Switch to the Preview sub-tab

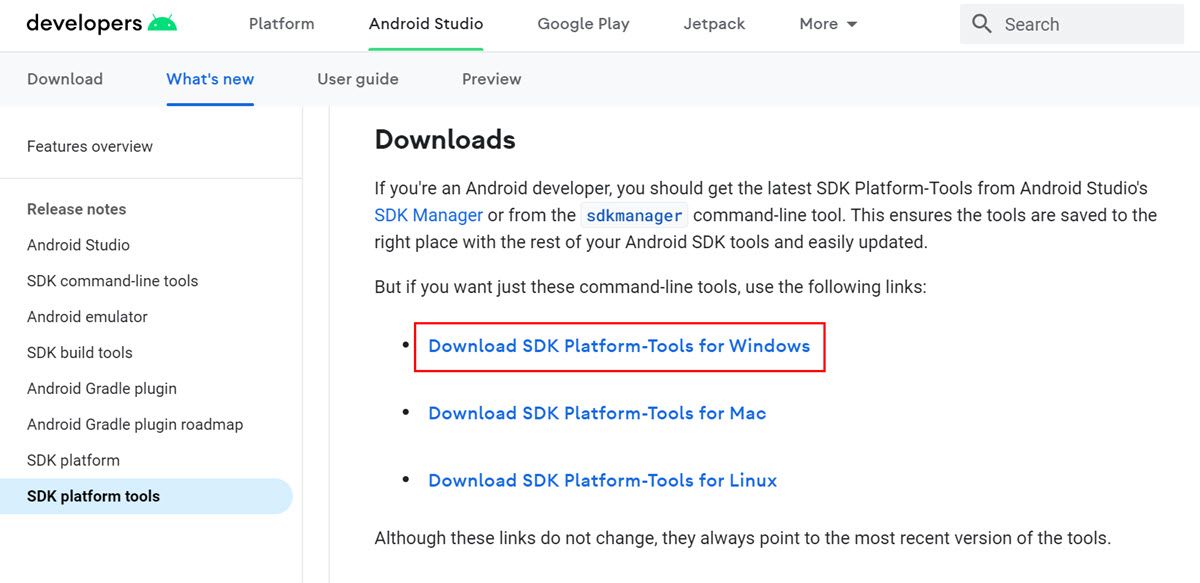[491, 79]
